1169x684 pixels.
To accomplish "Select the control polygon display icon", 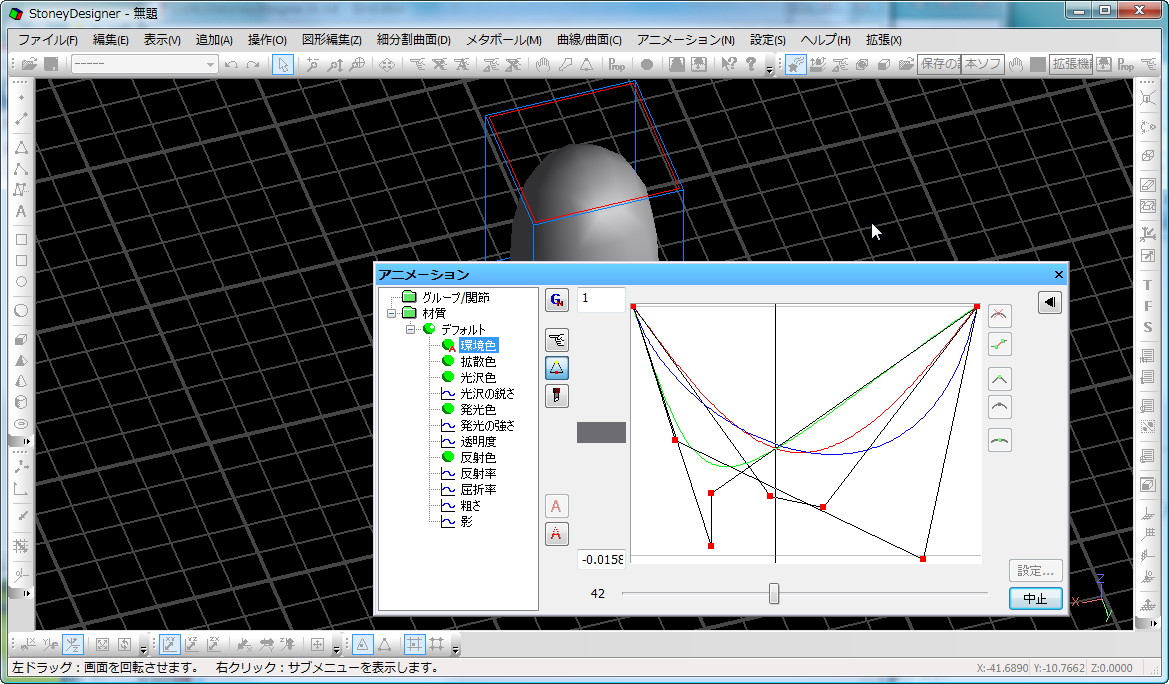I will [x=557, y=367].
